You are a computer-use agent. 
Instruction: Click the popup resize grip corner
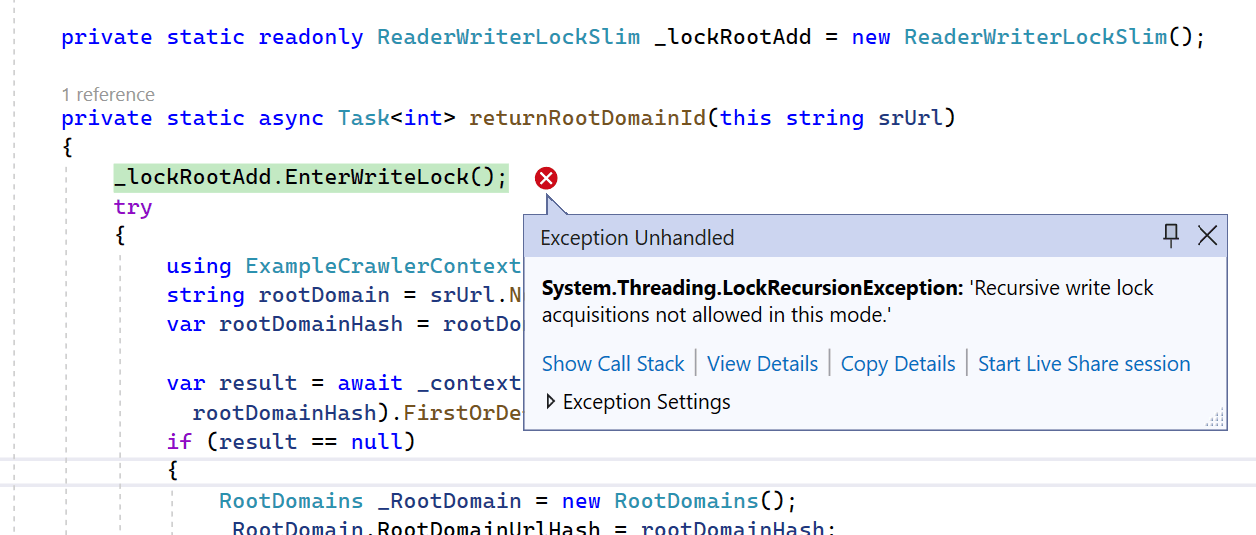[1216, 418]
